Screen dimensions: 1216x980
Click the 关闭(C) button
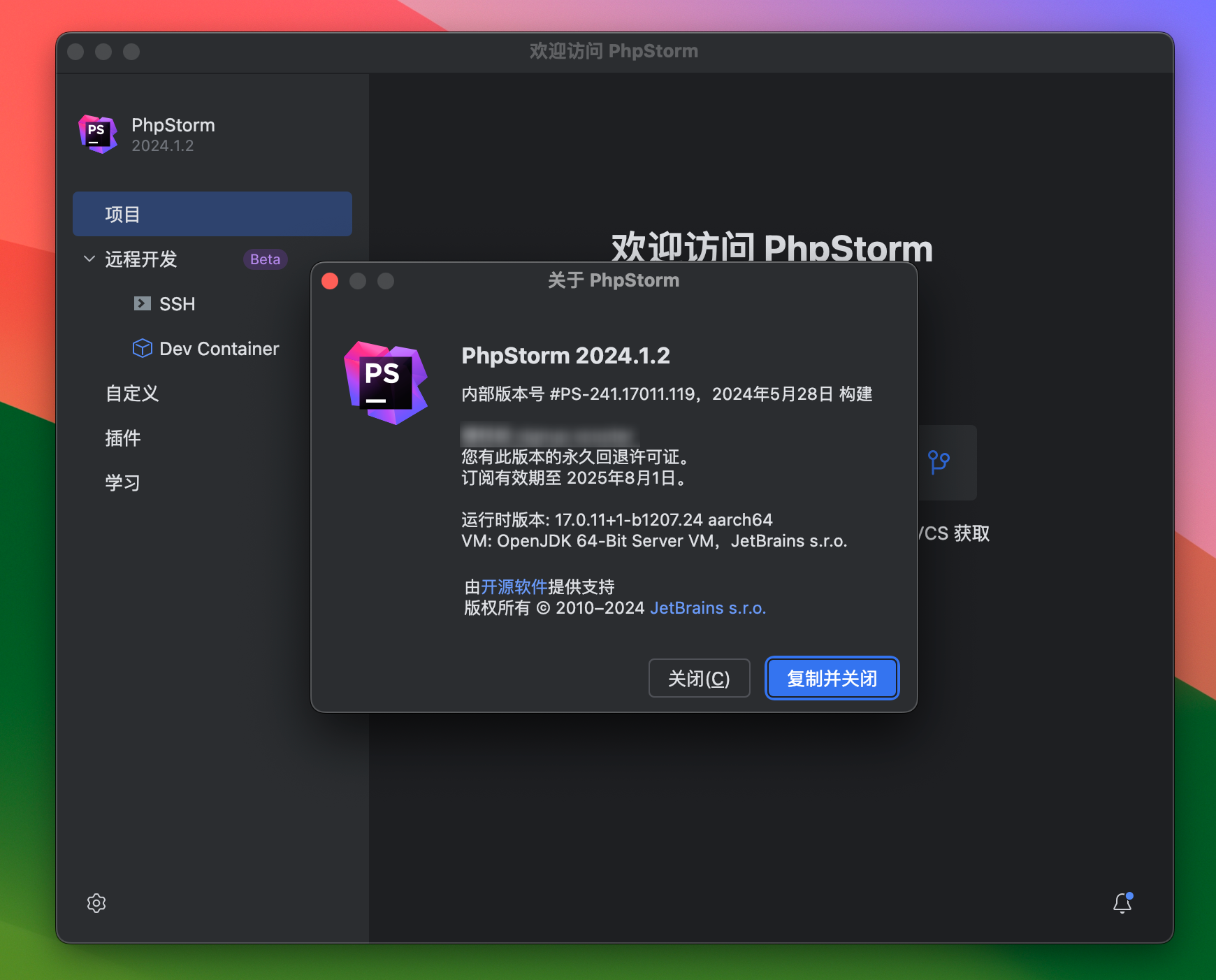click(x=699, y=678)
